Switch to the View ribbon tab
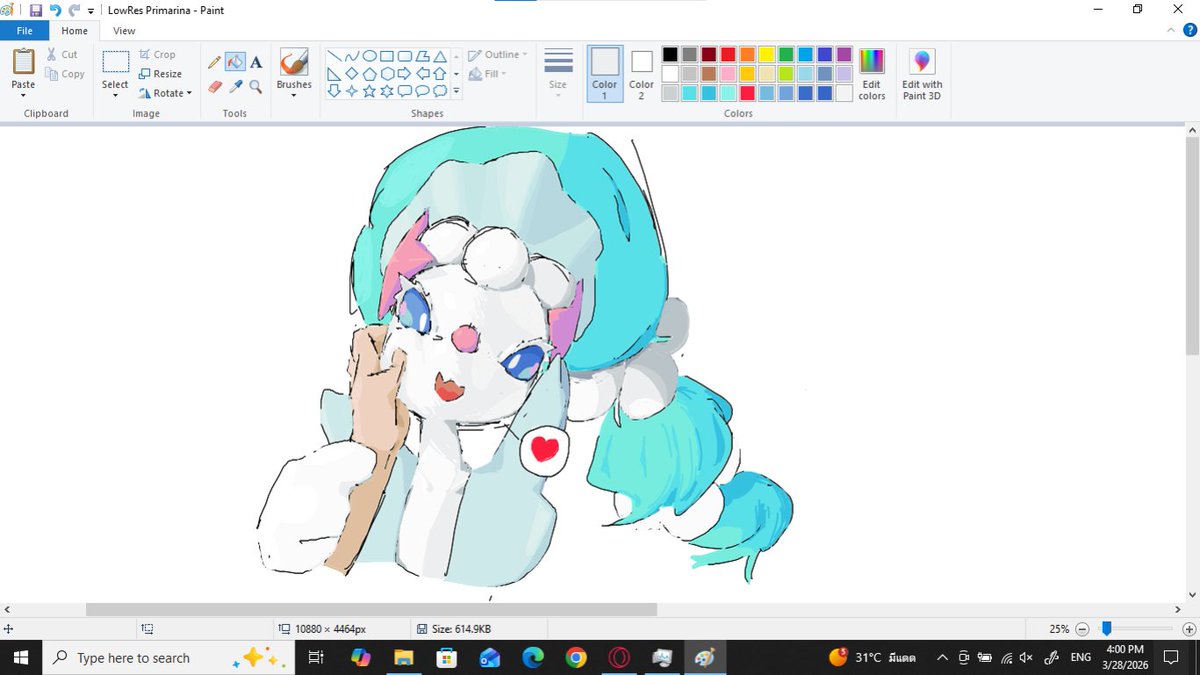 (124, 31)
